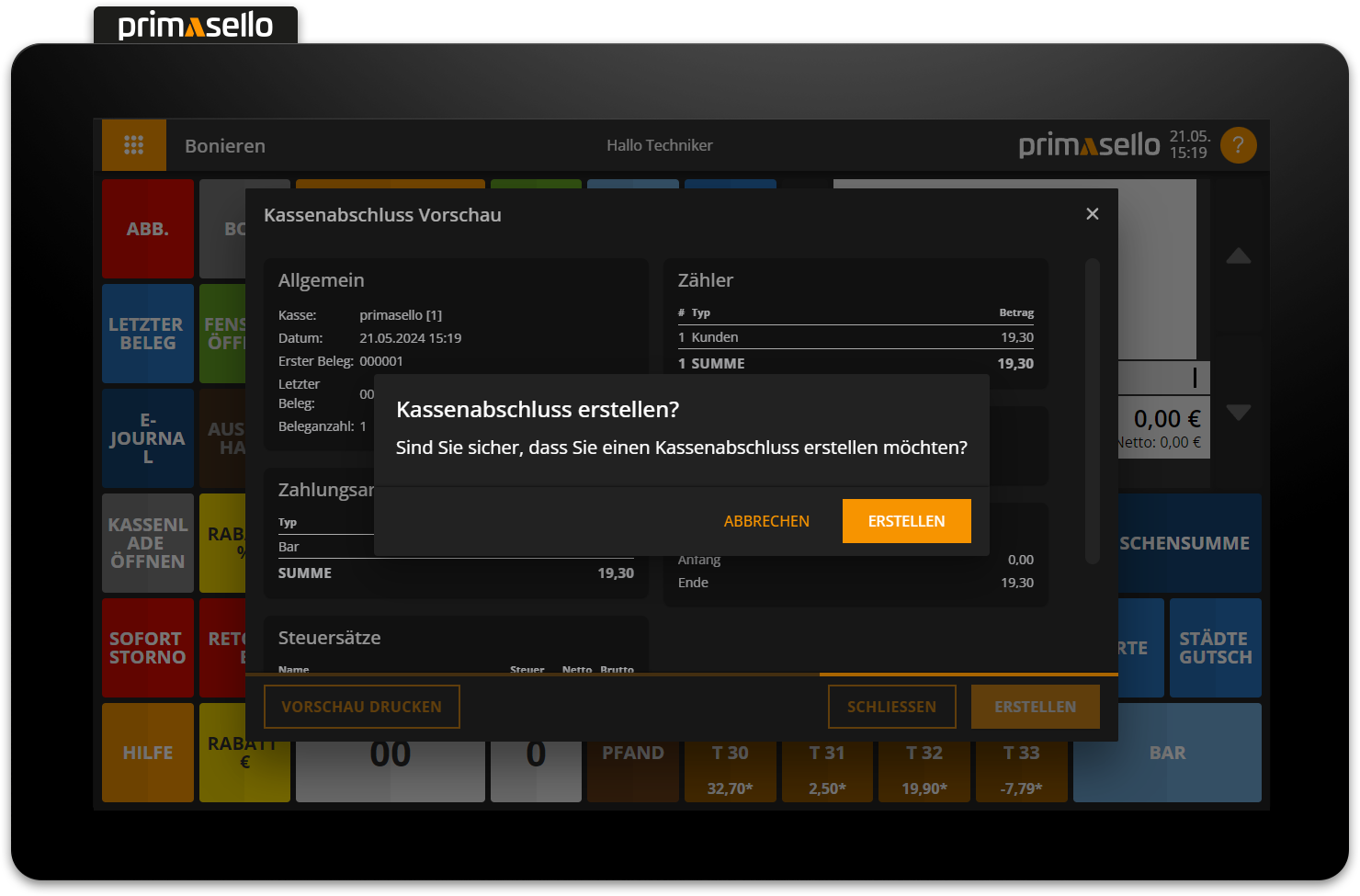The image size is (1360, 896).
Task: Select the STÄDTE GUTSCH tile
Action: pos(1215,648)
